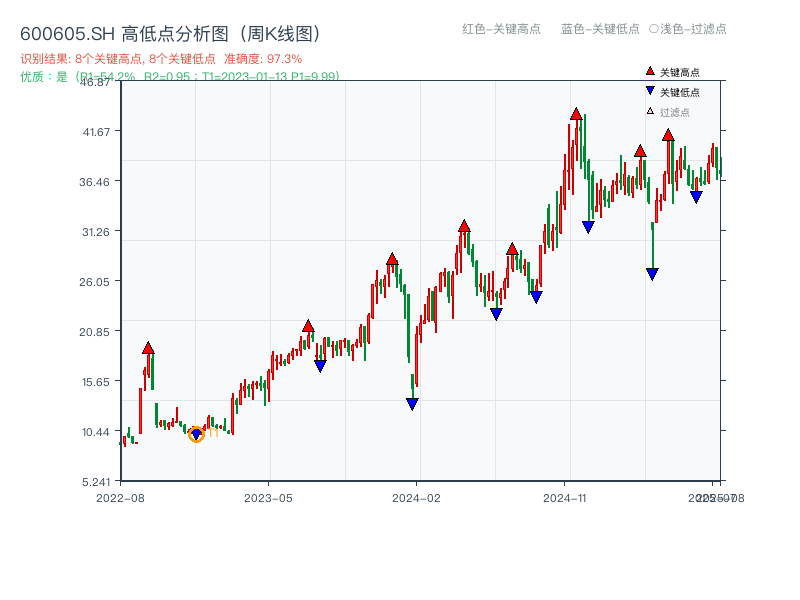Click the 关键低点 legend label
The image size is (800, 600).
tap(680, 92)
